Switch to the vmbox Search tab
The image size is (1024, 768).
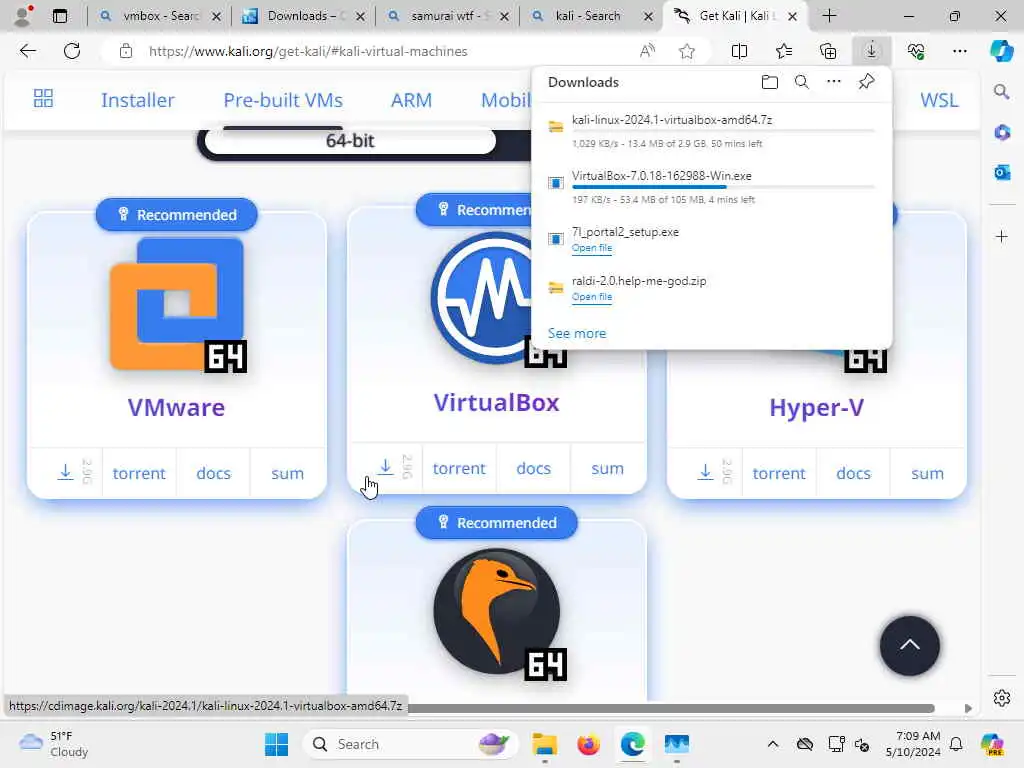(x=160, y=16)
